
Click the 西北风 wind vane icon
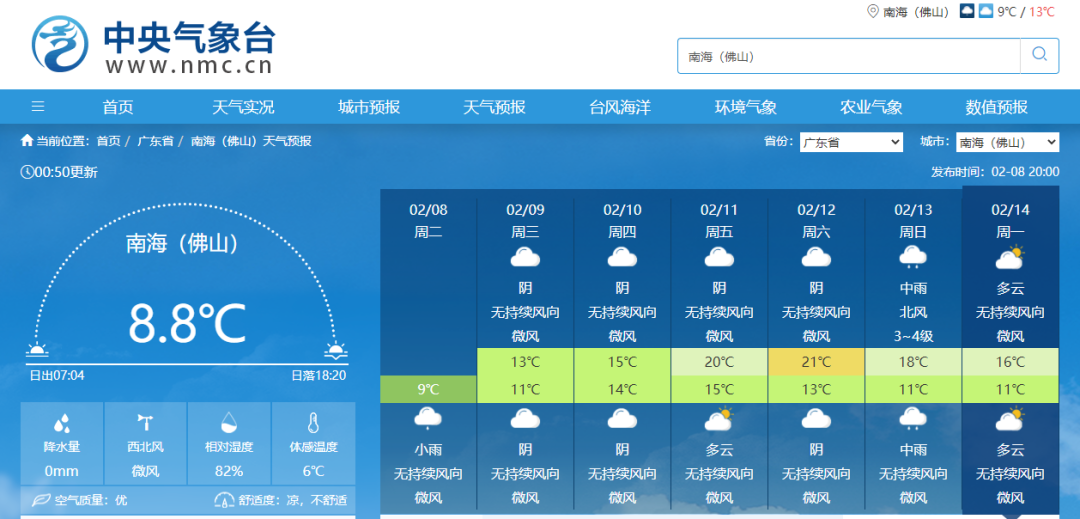tap(145, 423)
